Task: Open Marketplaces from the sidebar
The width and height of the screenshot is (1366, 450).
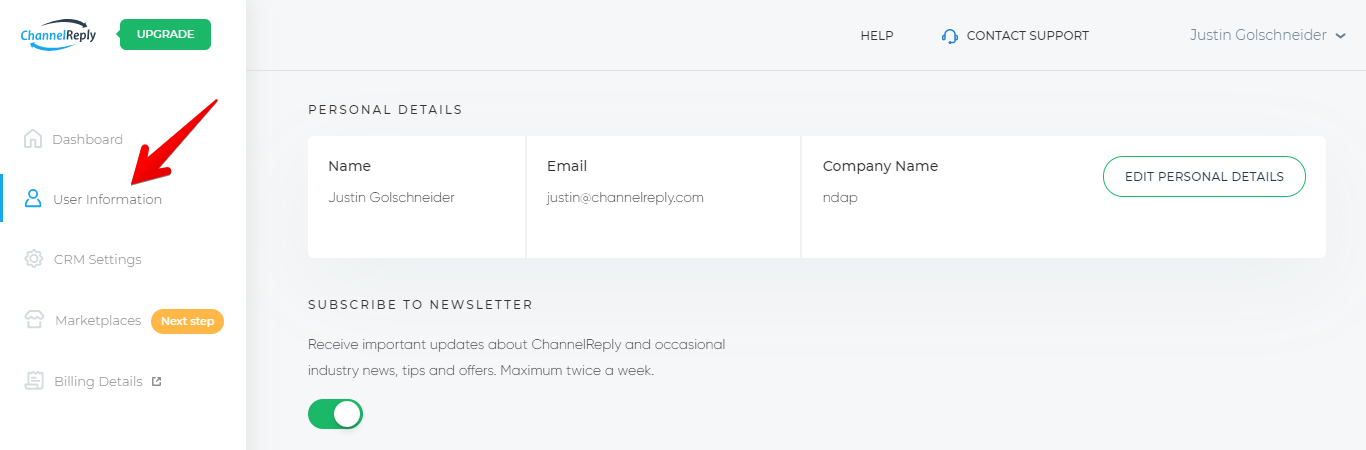Action: coord(98,320)
